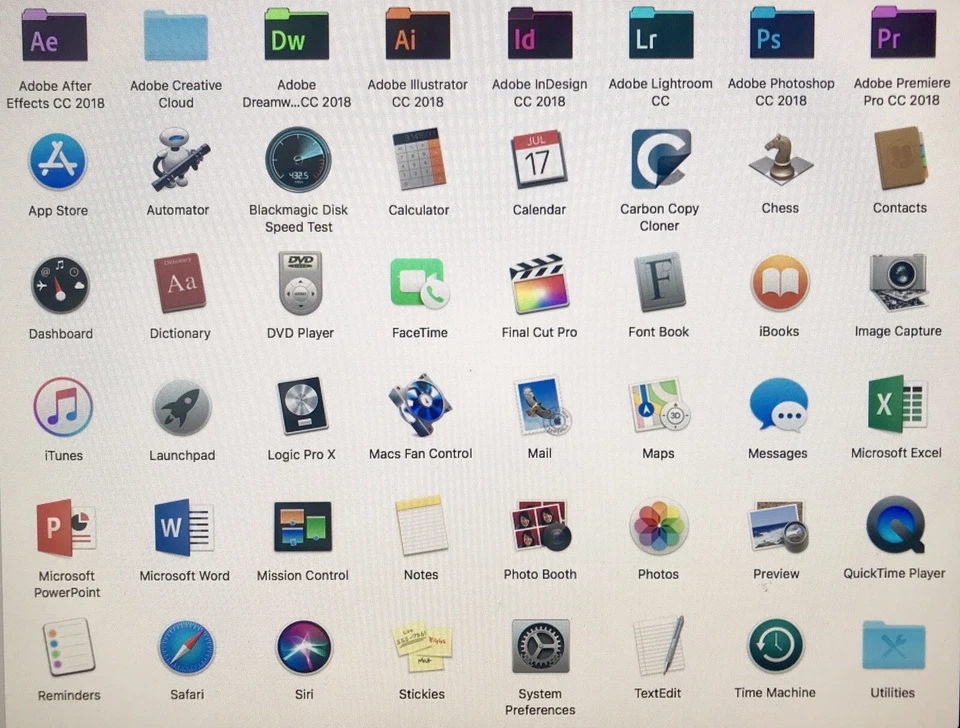Click the Reminders list icon
The width and height of the screenshot is (960, 728).
click(69, 647)
